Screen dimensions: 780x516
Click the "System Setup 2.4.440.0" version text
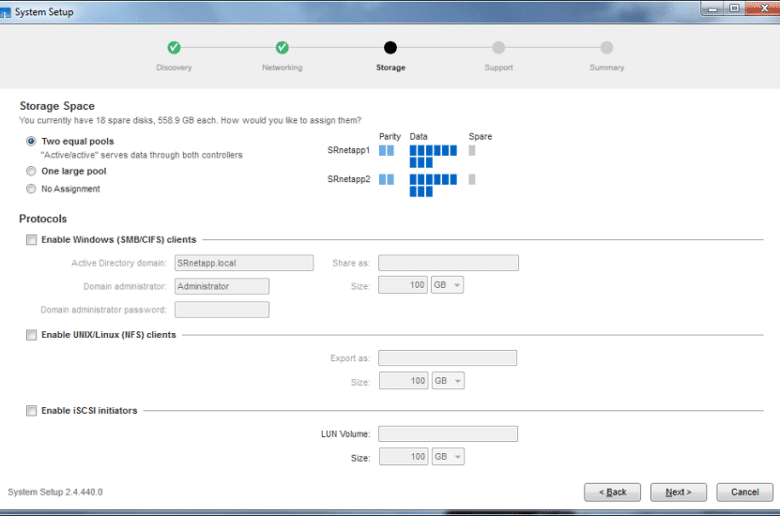(55, 492)
